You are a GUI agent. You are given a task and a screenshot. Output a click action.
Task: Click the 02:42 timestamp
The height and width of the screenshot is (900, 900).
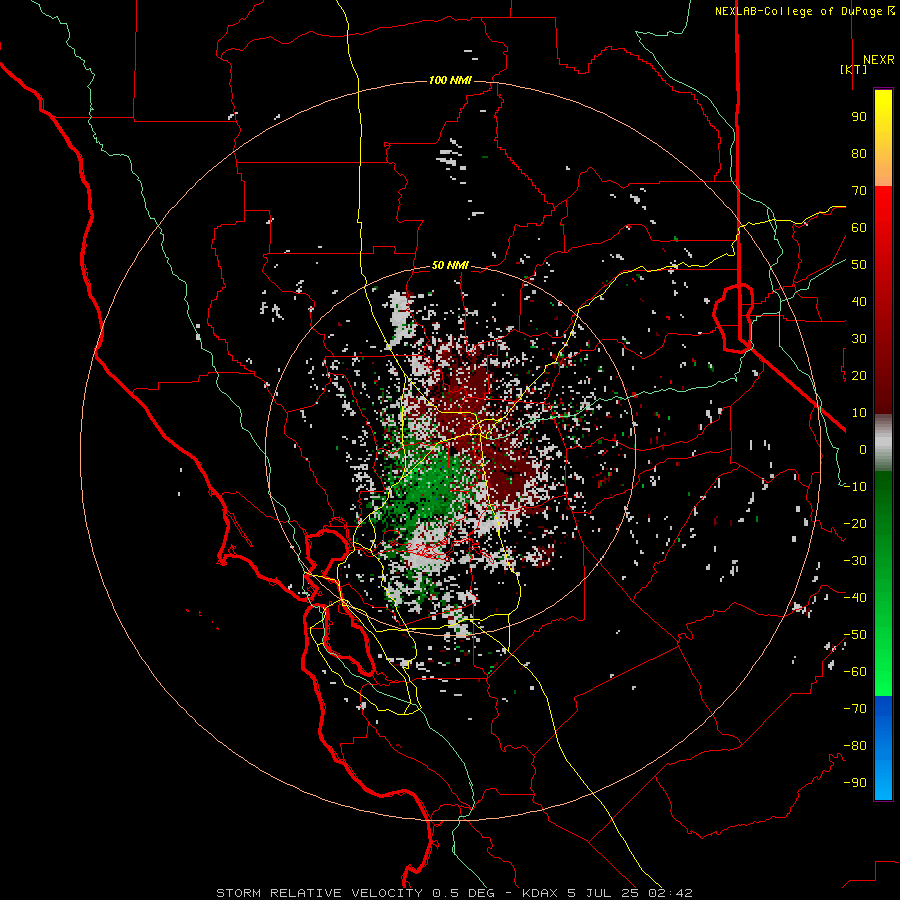[670, 893]
